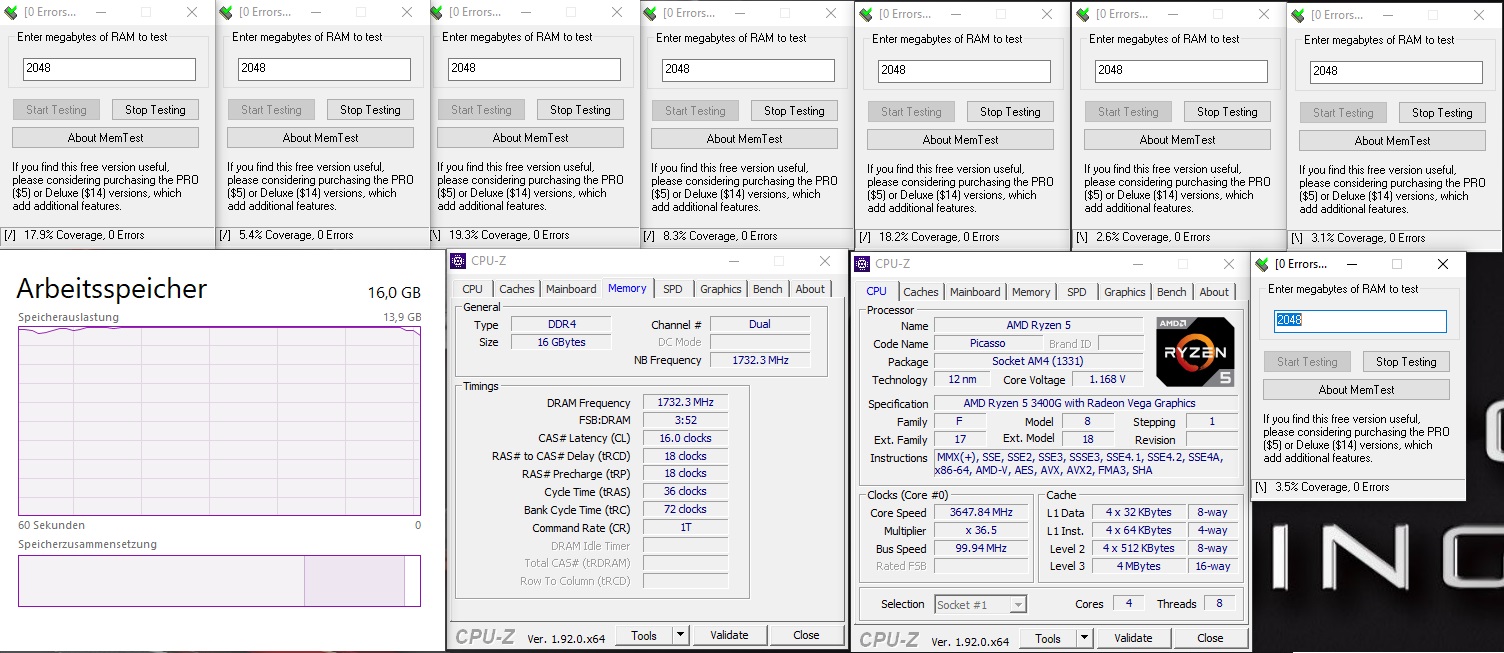The image size is (1504, 653).
Task: Open Graphics tab in CPU-Z Processor window
Action: point(1125,292)
